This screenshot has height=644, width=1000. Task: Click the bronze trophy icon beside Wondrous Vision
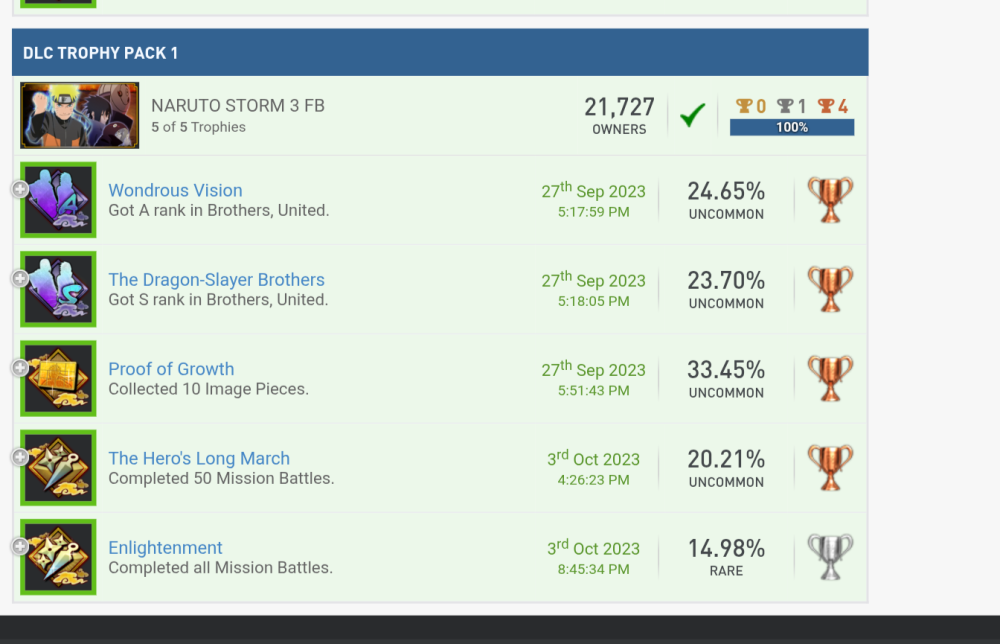click(x=829, y=198)
